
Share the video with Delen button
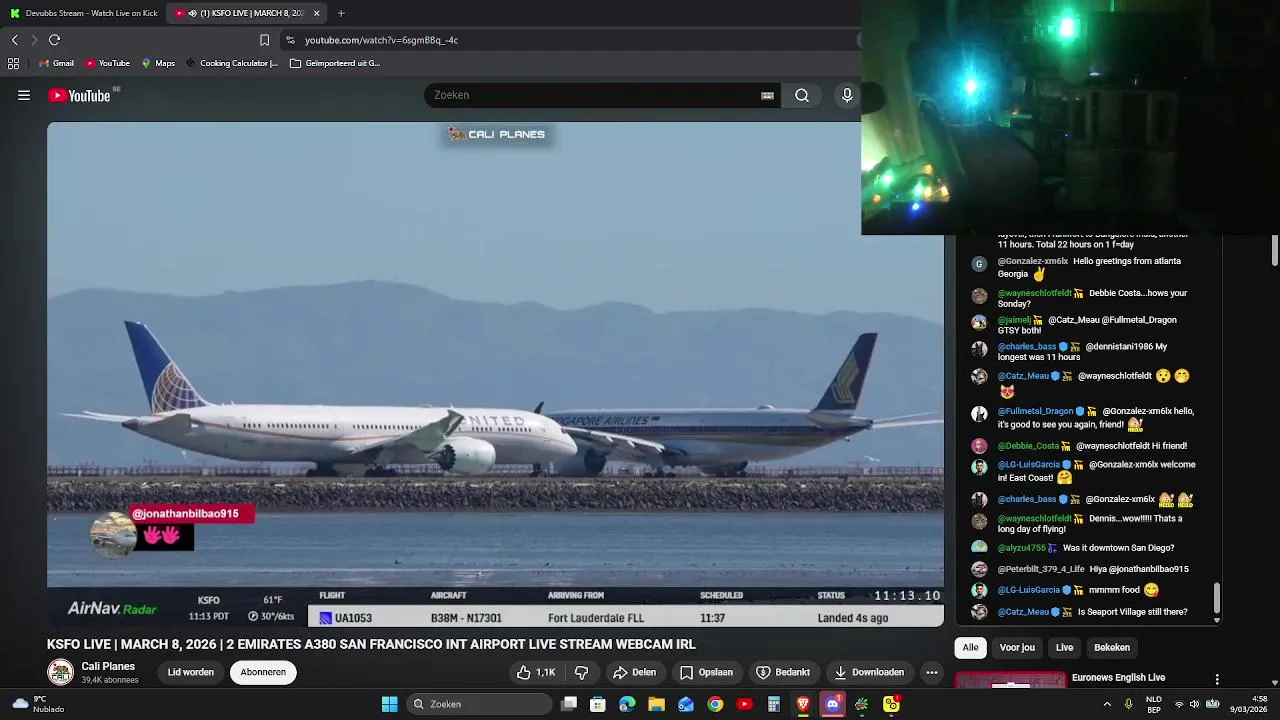coord(634,672)
